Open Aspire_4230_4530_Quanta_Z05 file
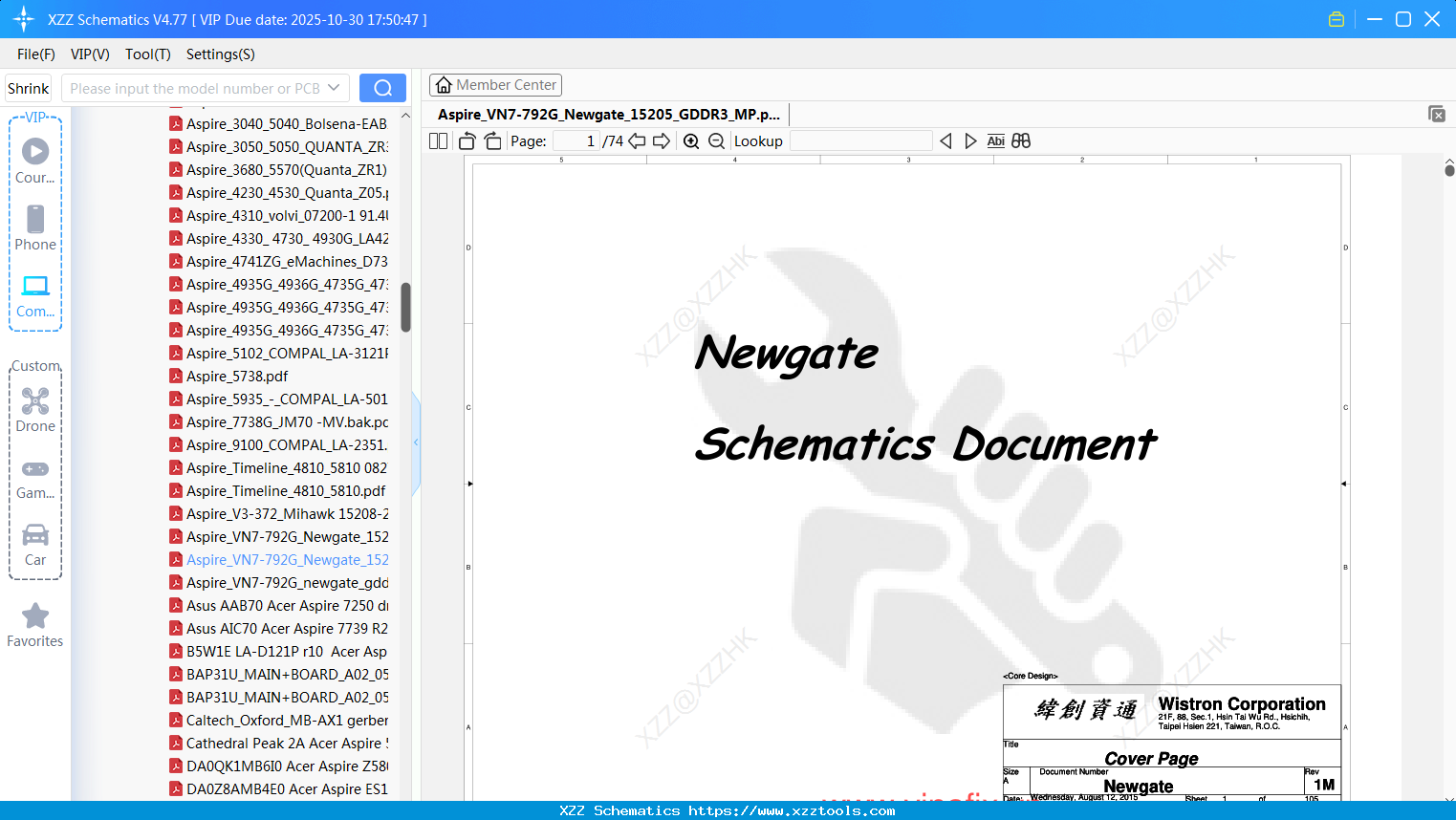Screen dimensions: 1456x820 point(279,192)
